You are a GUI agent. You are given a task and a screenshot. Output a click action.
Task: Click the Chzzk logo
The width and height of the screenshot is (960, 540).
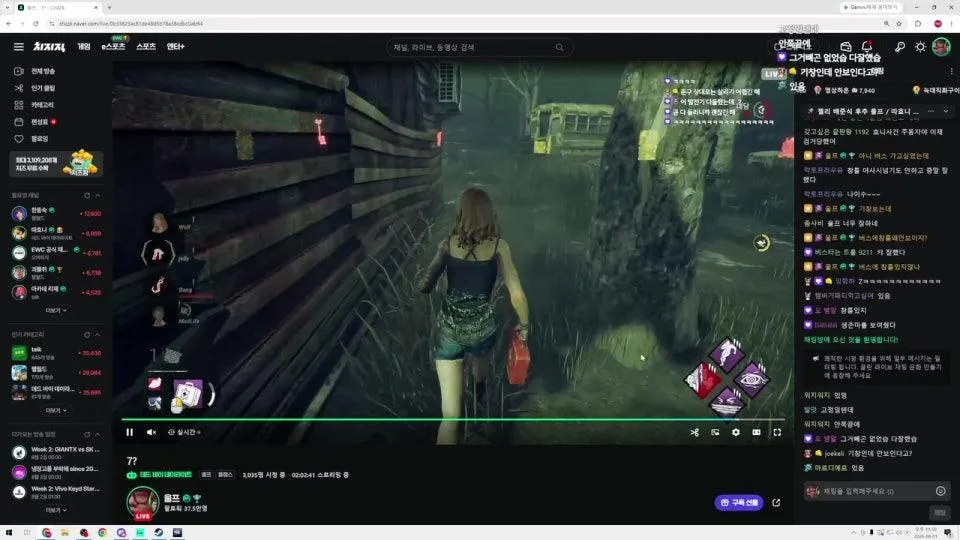[x=49, y=47]
